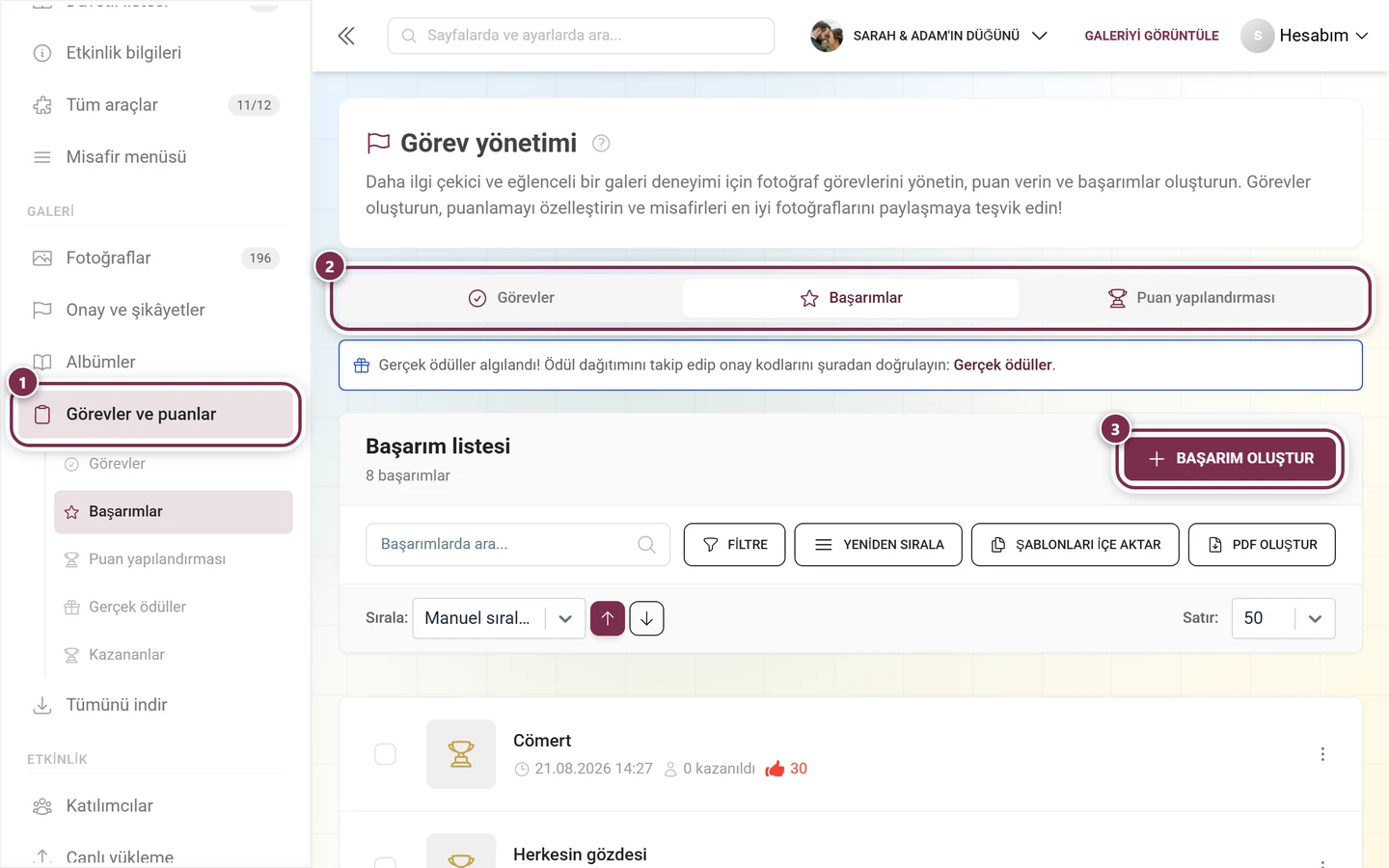The image size is (1389, 868).
Task: Open the Hesabım account dropdown
Action: (x=1305, y=36)
